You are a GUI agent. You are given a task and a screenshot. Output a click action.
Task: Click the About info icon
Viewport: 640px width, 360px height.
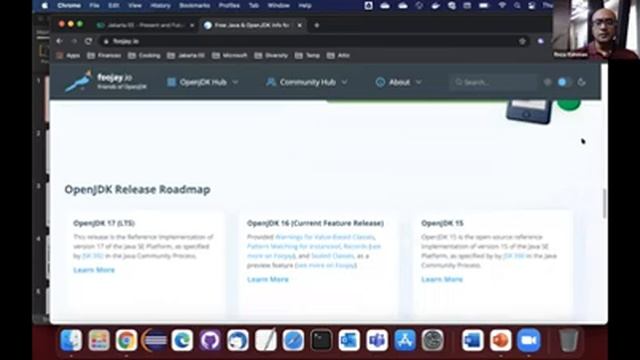tap(380, 82)
